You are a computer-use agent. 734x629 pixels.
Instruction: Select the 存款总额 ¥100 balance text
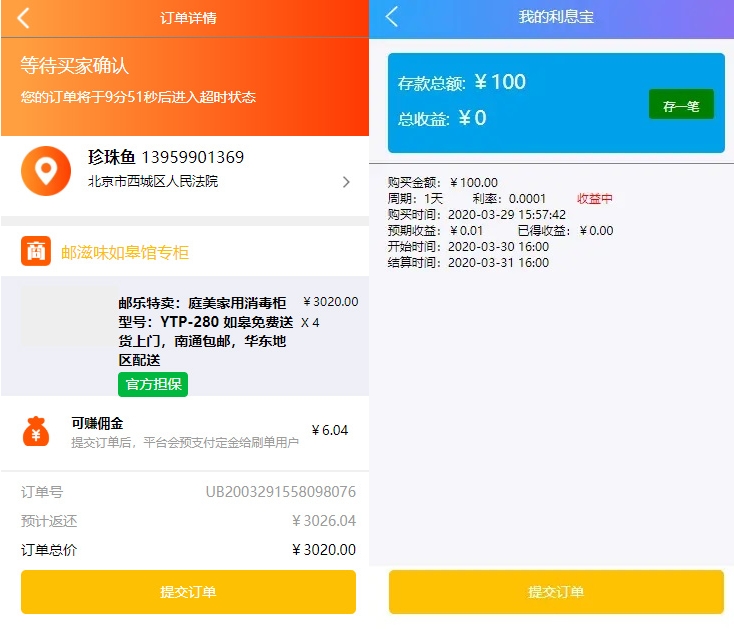[x=462, y=83]
